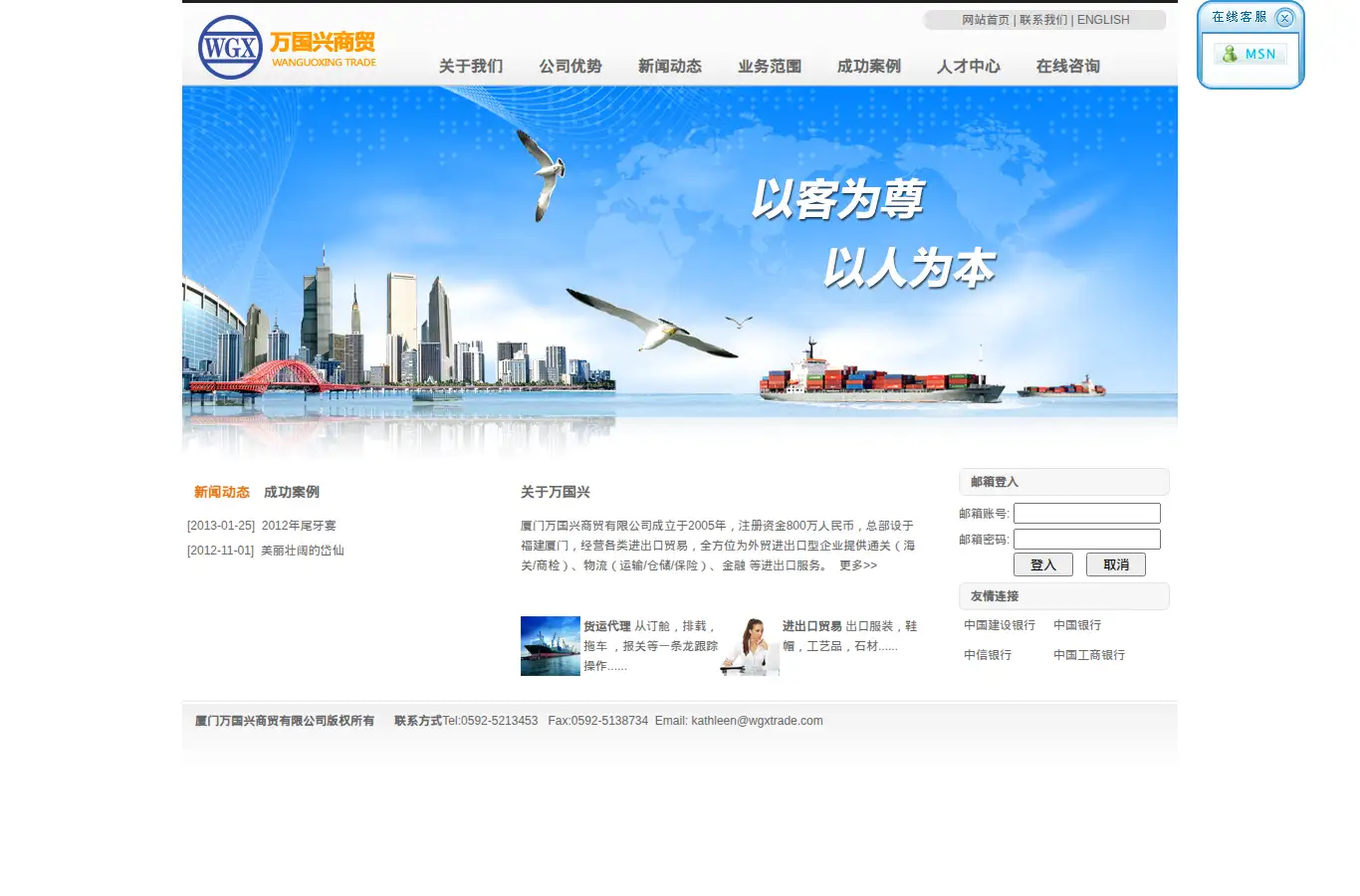1360x896 pixels.
Task: Open the news item 2012年尾牙宴
Action: click(299, 526)
